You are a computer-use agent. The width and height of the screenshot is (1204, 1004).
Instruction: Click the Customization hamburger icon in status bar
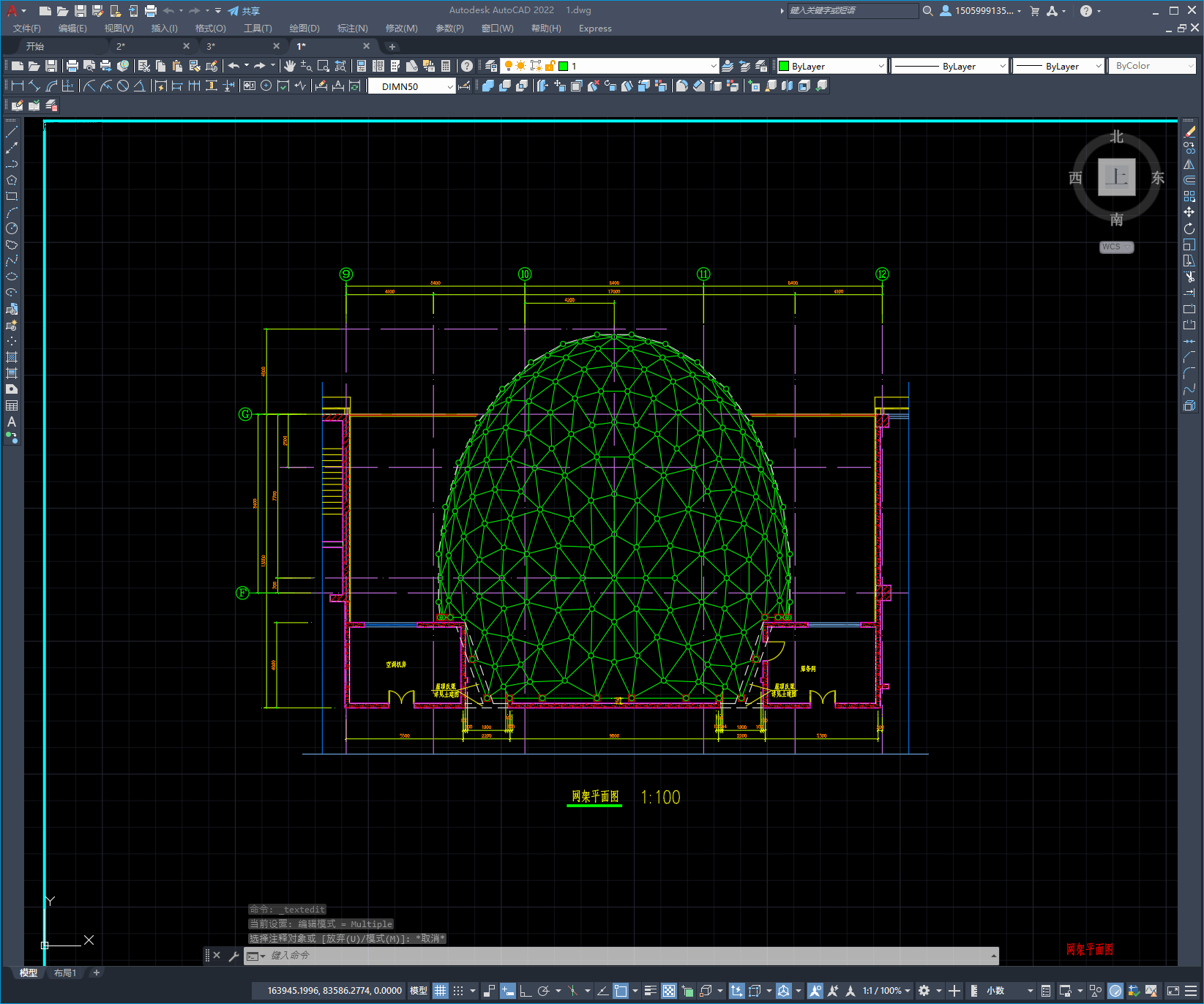(1191, 991)
